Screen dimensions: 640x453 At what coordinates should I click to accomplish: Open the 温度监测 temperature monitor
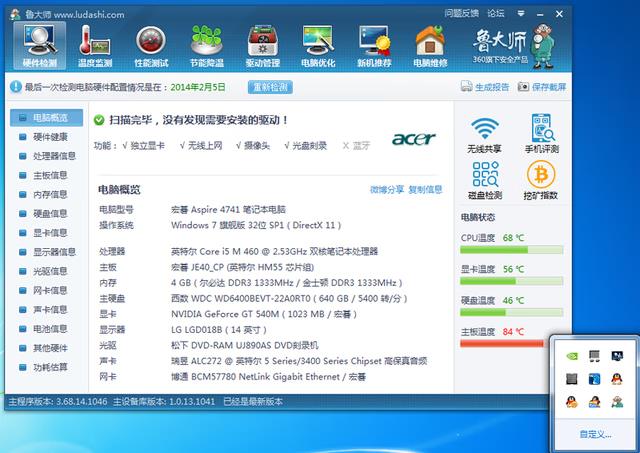pos(95,46)
